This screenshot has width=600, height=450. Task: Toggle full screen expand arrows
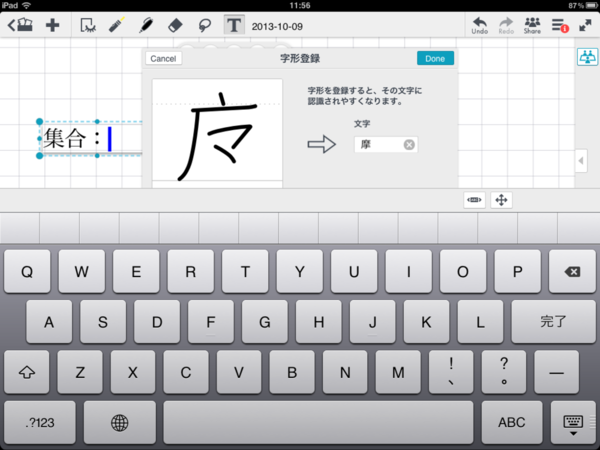[585, 26]
